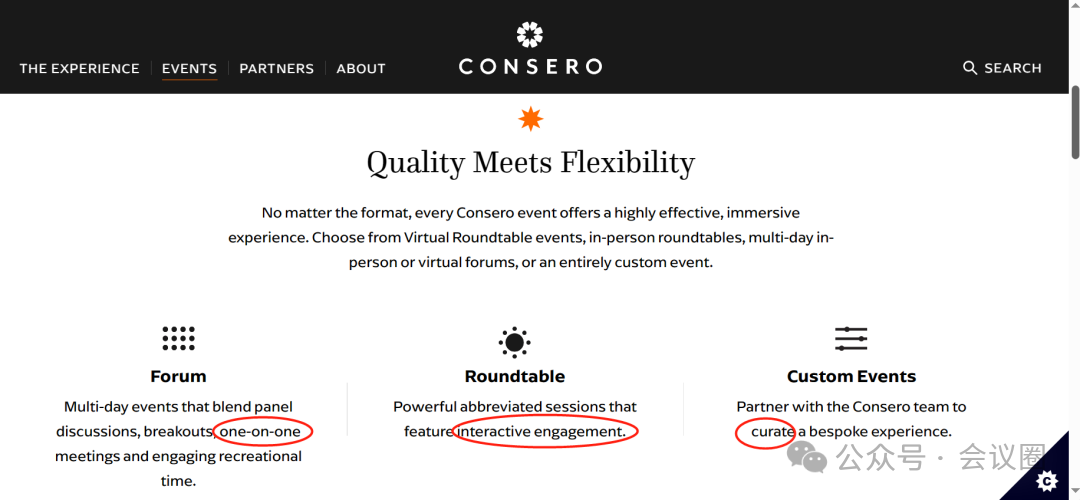The width and height of the screenshot is (1080, 500).
Task: Click the WeChat logo in watermark
Action: point(807,457)
